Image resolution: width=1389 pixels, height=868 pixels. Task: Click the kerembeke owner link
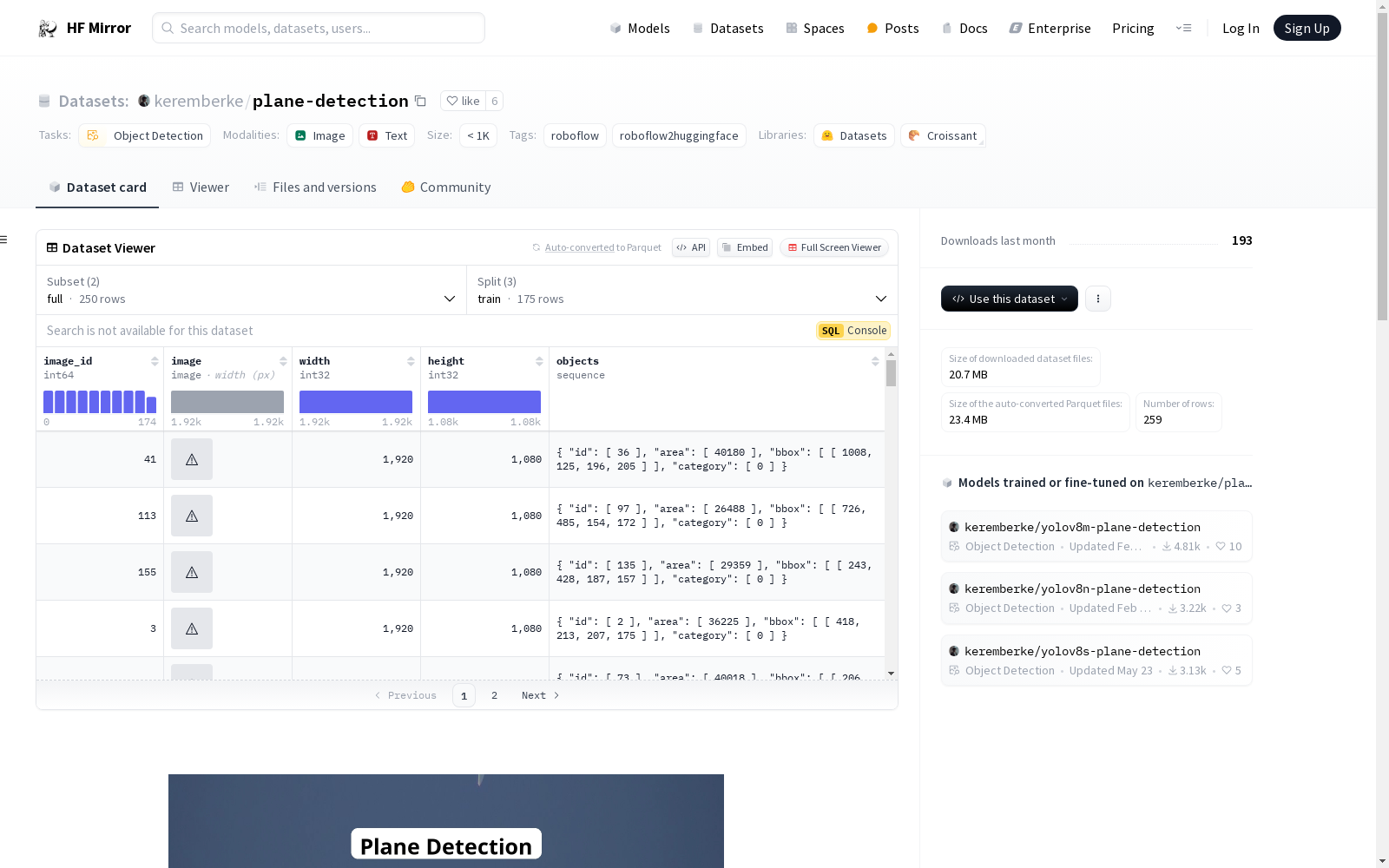coord(199,101)
